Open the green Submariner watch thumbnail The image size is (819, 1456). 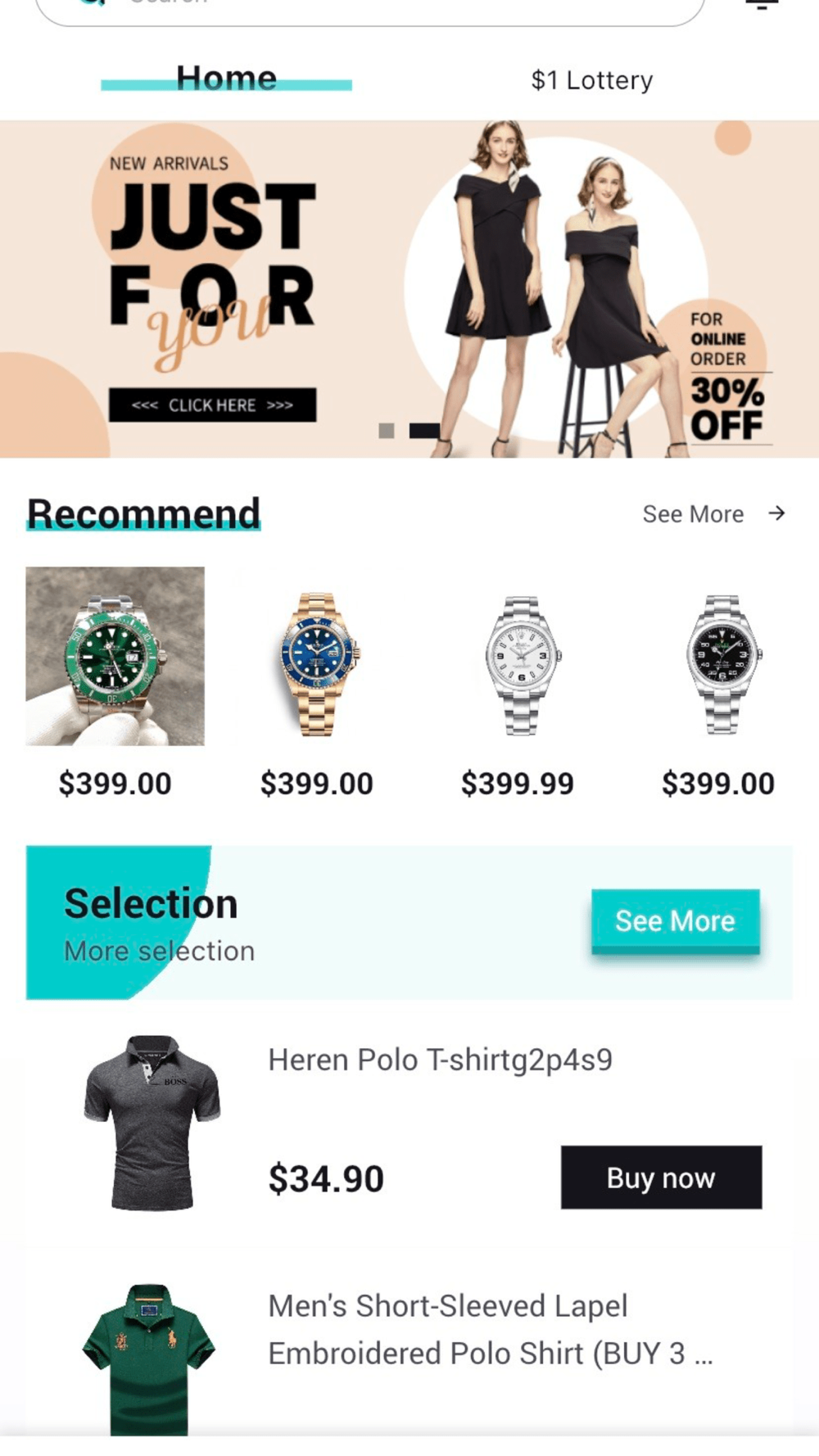(115, 656)
